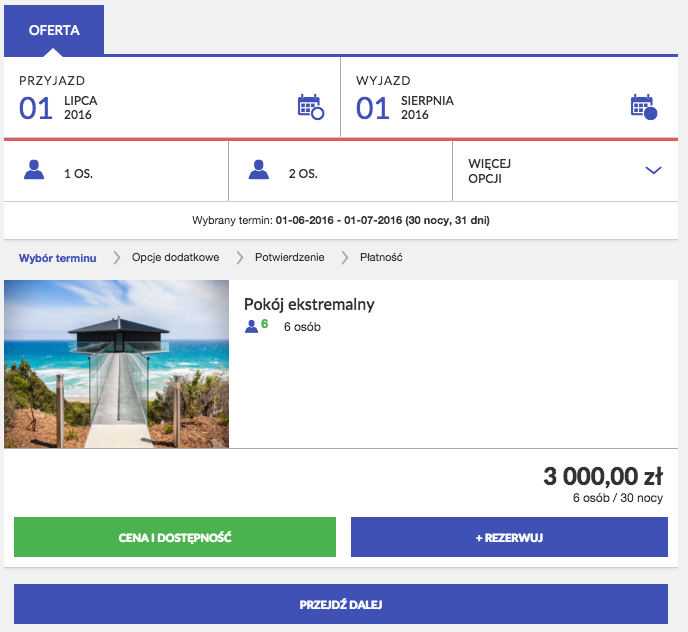Click the 3 000,00 zł price
The width and height of the screenshot is (688, 632).
coord(603,477)
